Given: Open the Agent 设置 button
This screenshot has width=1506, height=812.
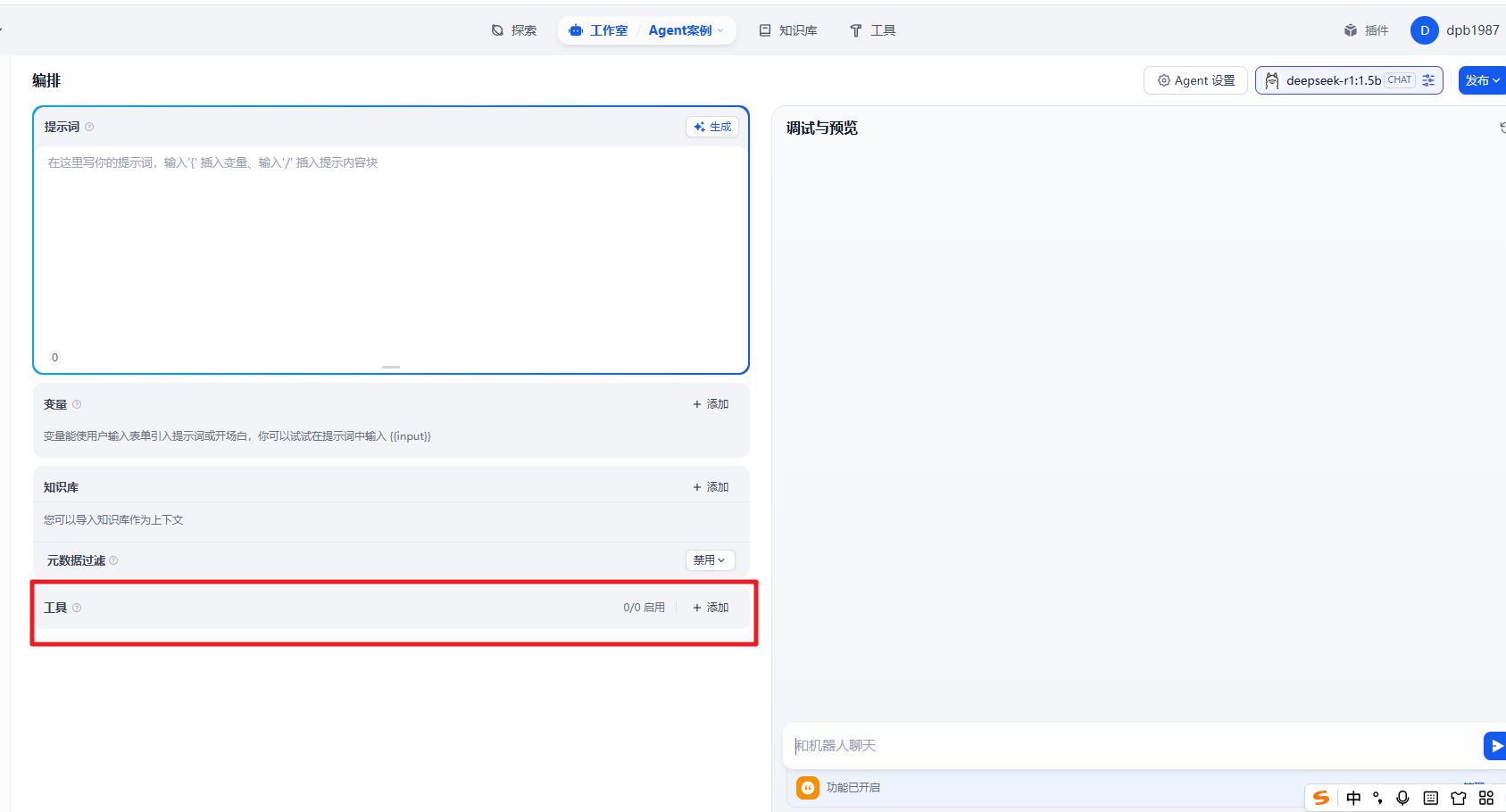Looking at the screenshot, I should [1195, 80].
